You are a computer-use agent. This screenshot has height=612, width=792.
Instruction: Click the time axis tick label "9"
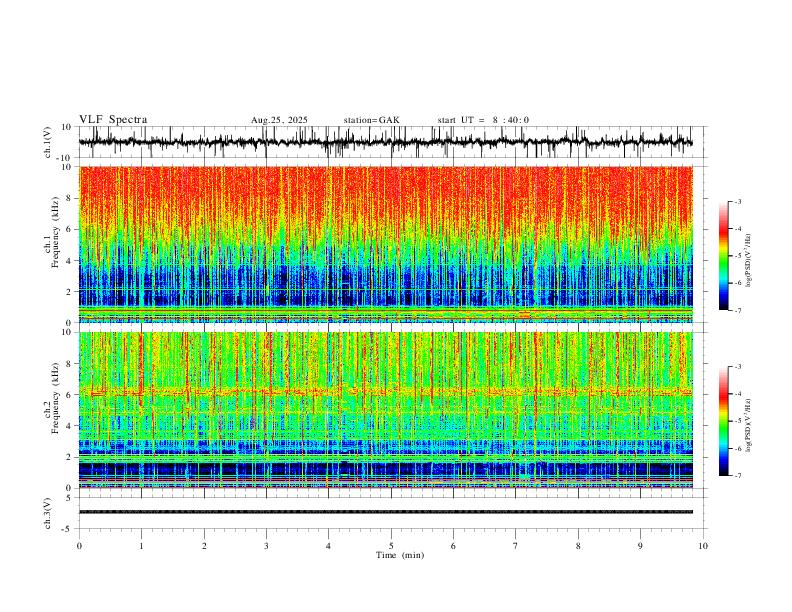(640, 546)
